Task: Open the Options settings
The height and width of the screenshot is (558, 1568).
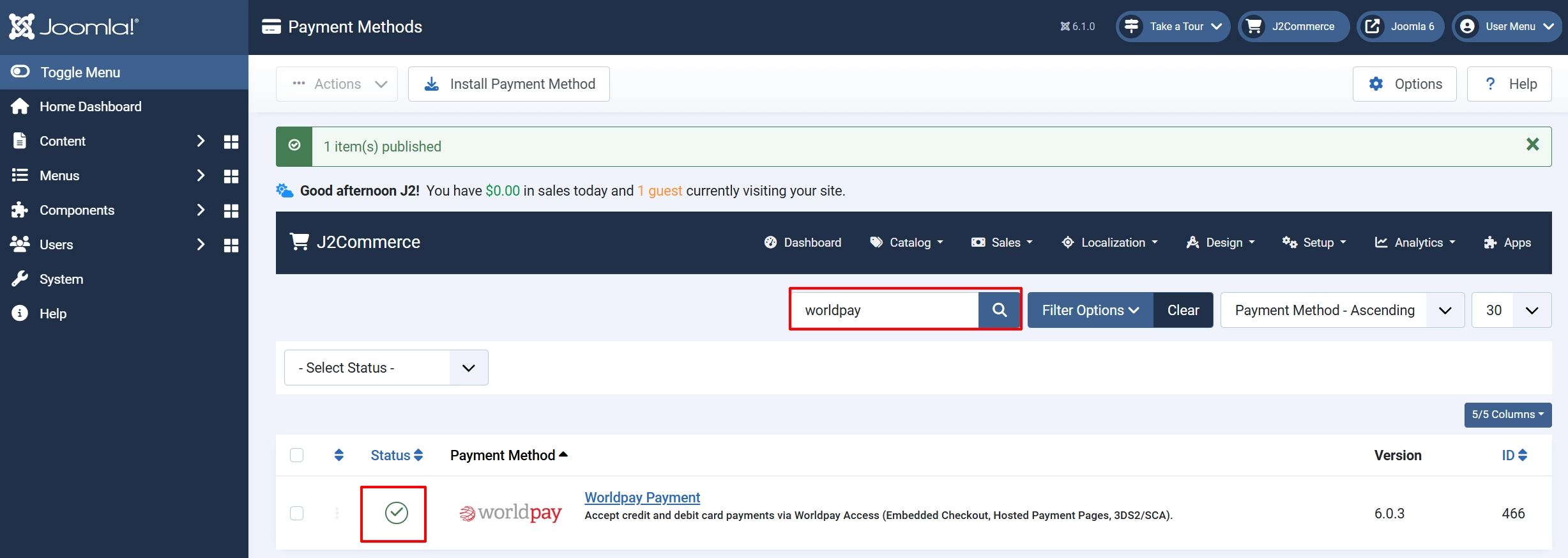Action: click(x=1404, y=84)
